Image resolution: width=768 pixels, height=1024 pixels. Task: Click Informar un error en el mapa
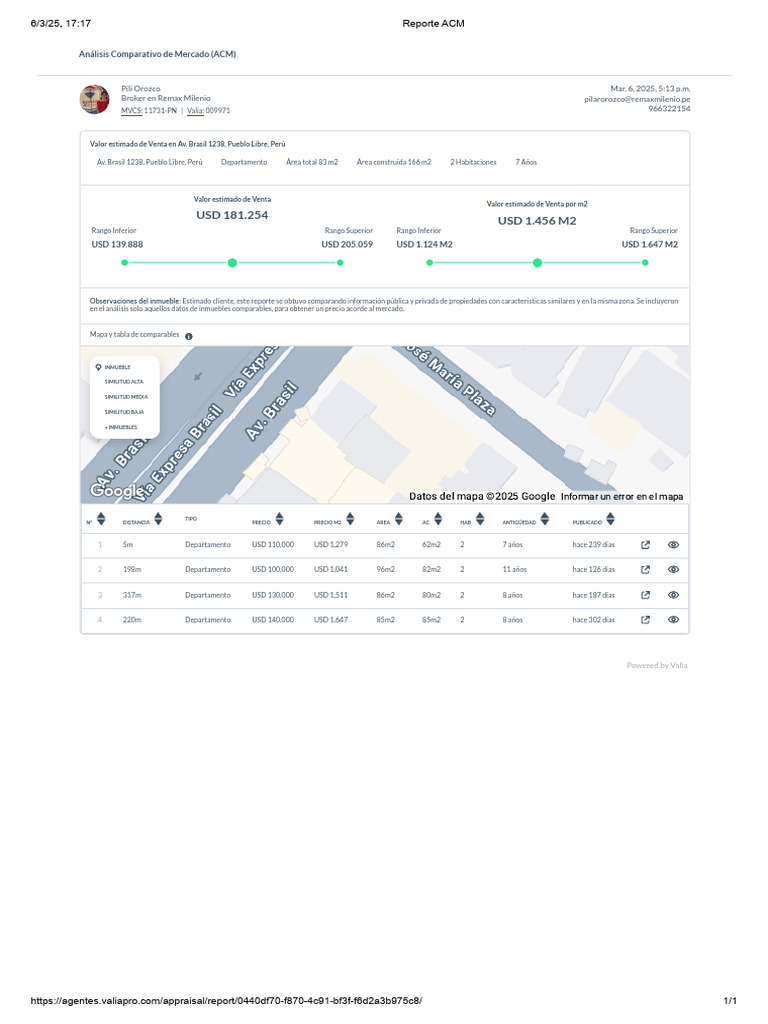tap(622, 497)
